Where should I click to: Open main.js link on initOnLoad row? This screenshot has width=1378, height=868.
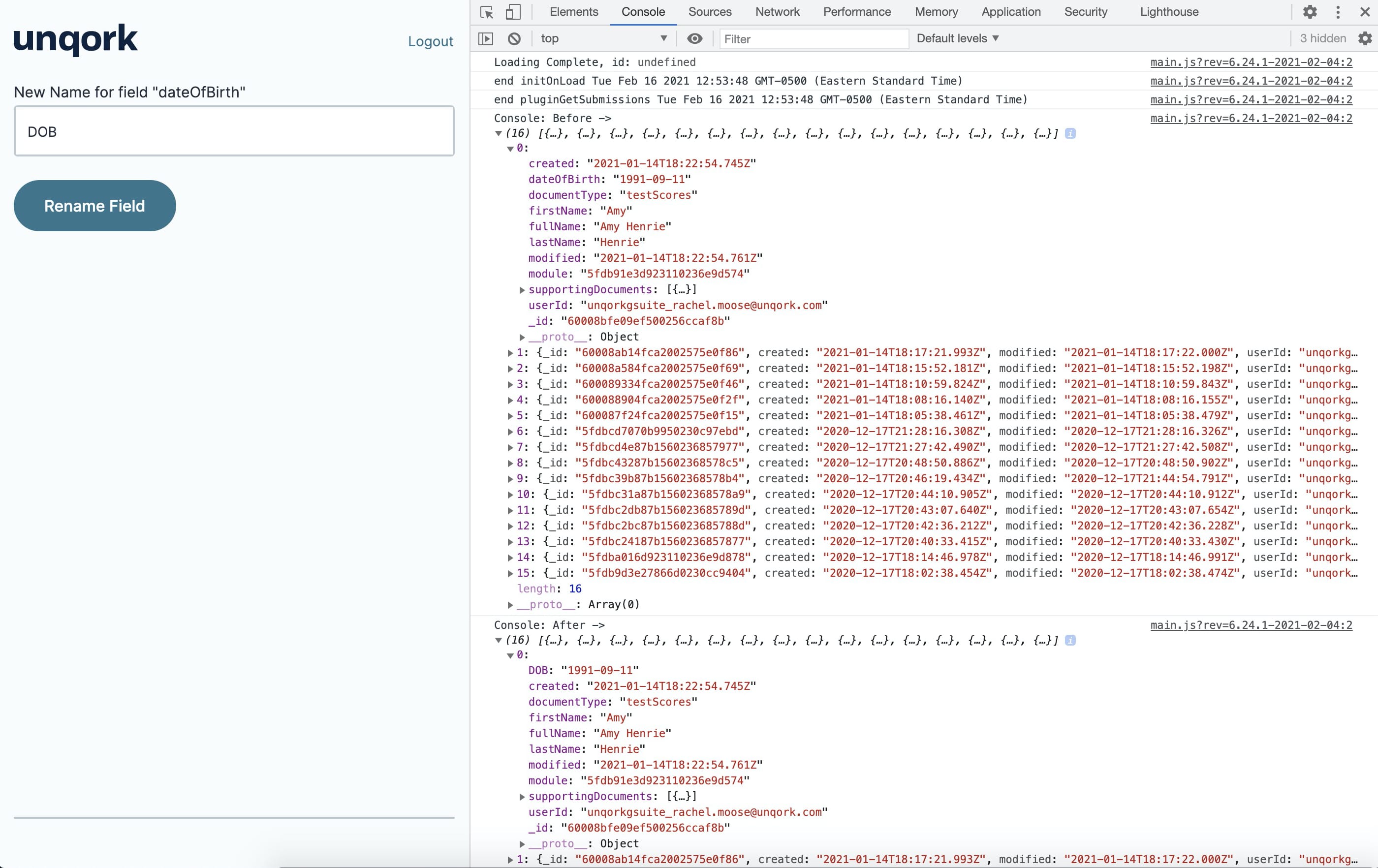[x=1251, y=81]
